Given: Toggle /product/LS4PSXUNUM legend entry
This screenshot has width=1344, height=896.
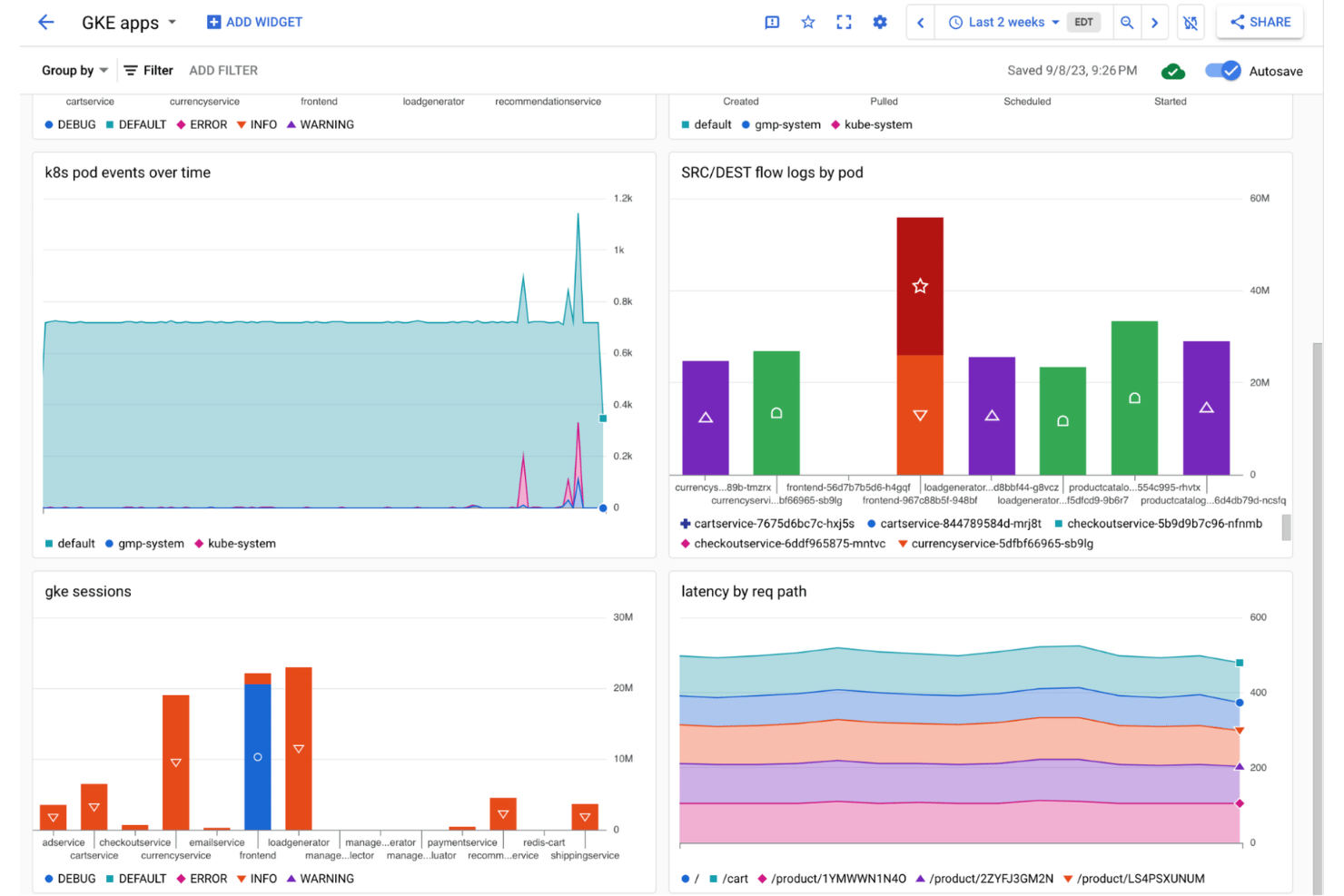Looking at the screenshot, I should 1133,879.
